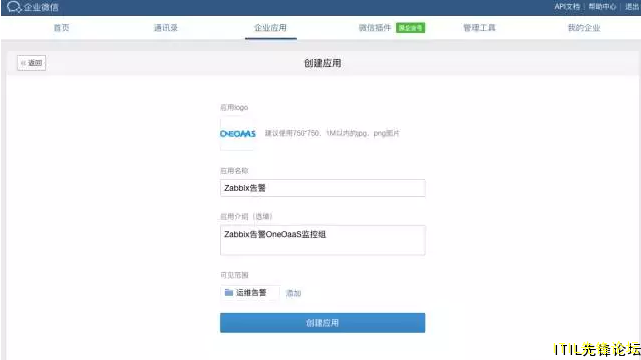
Task: Go to the 我的企业 tab
Action: [x=584, y=28]
